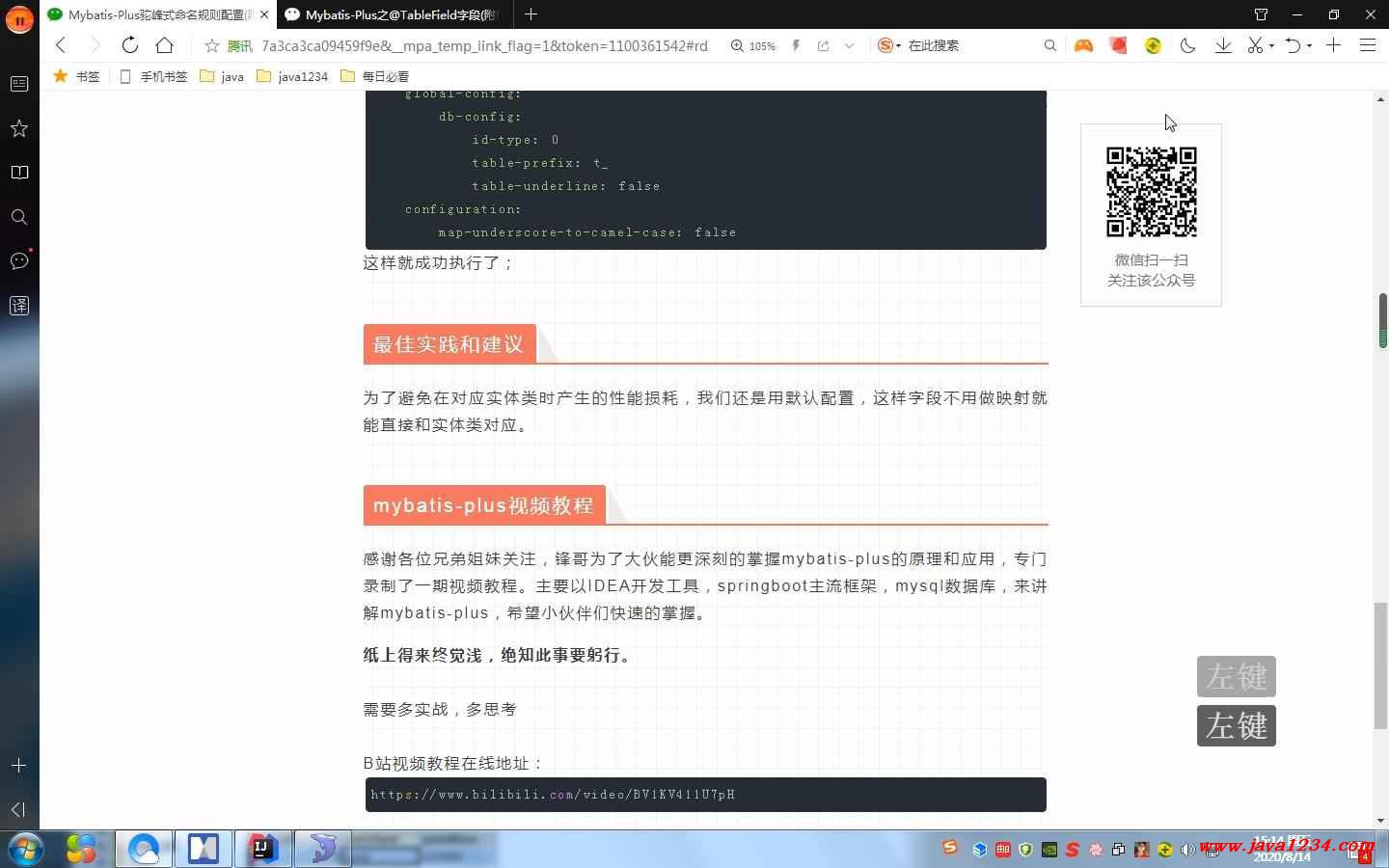Open the Sogou search engine selector
Screen dimensions: 1389x868
click(888, 45)
